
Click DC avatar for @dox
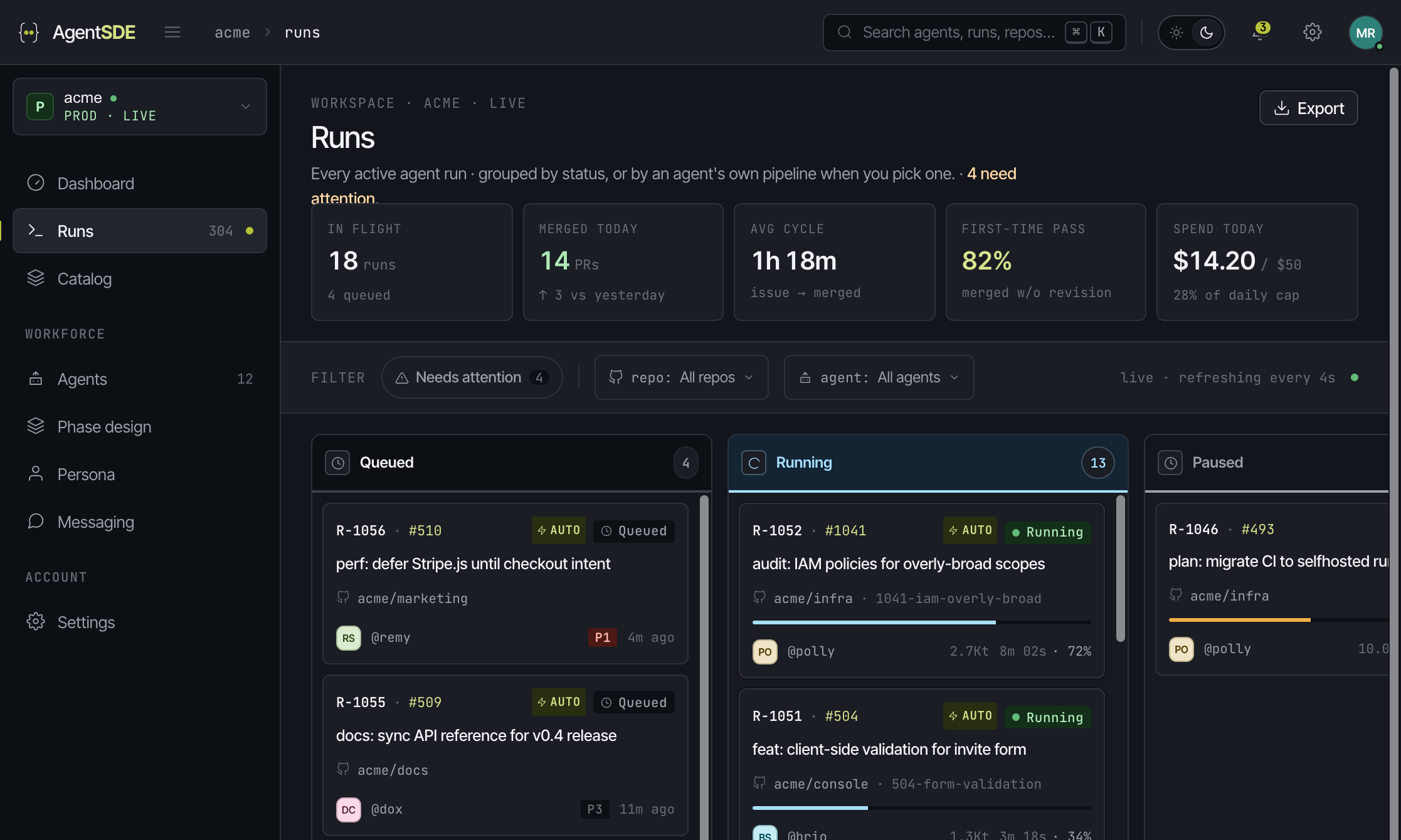(349, 809)
